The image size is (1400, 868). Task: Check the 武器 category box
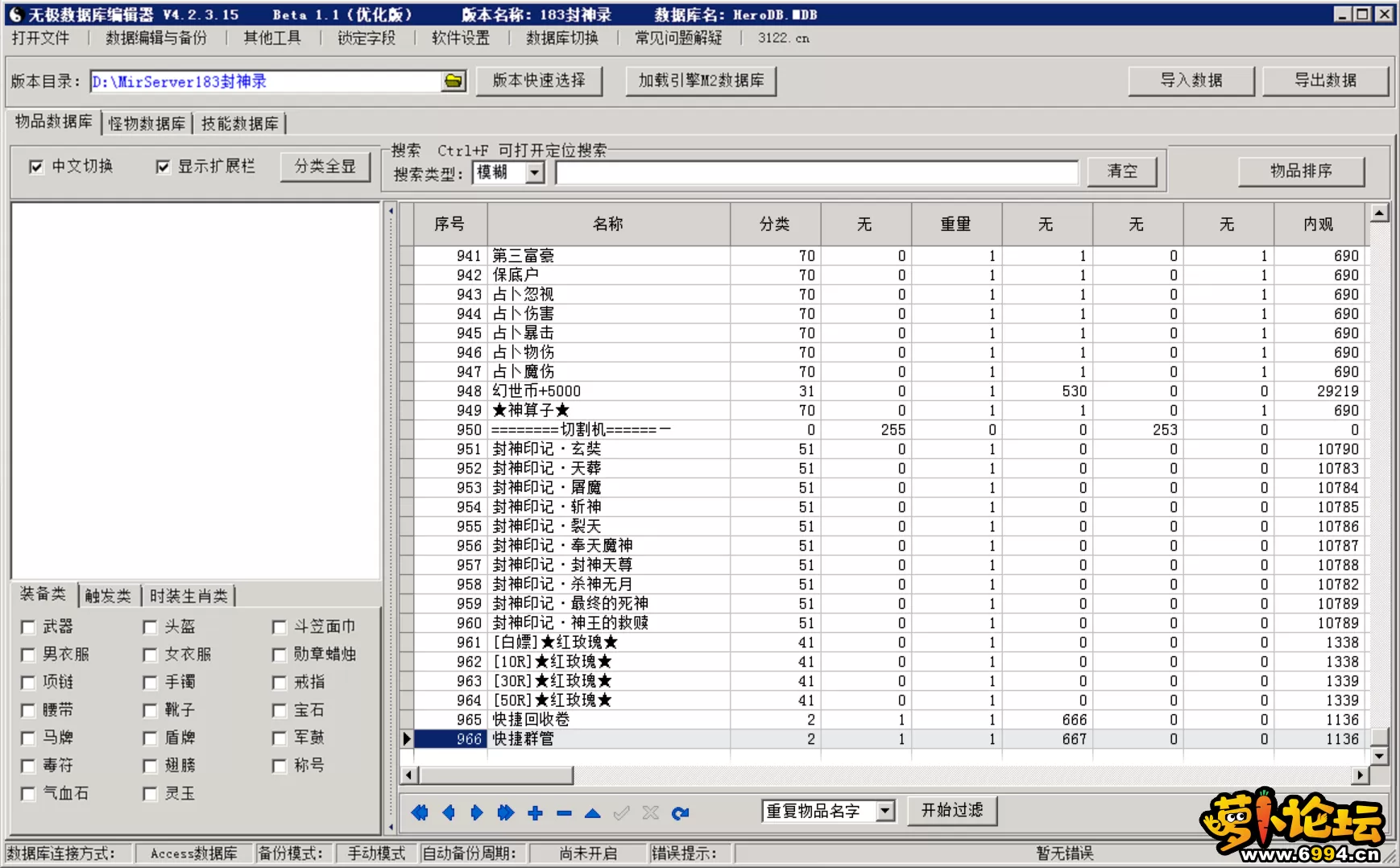pos(28,627)
